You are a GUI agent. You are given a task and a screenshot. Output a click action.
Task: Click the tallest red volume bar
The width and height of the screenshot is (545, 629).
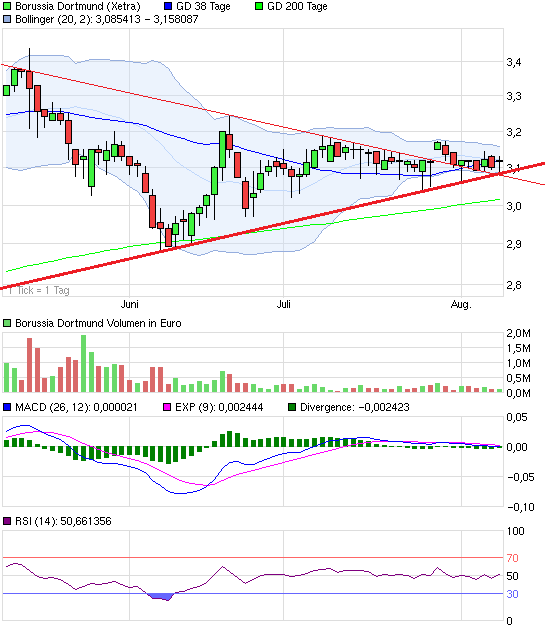[x=29, y=365]
